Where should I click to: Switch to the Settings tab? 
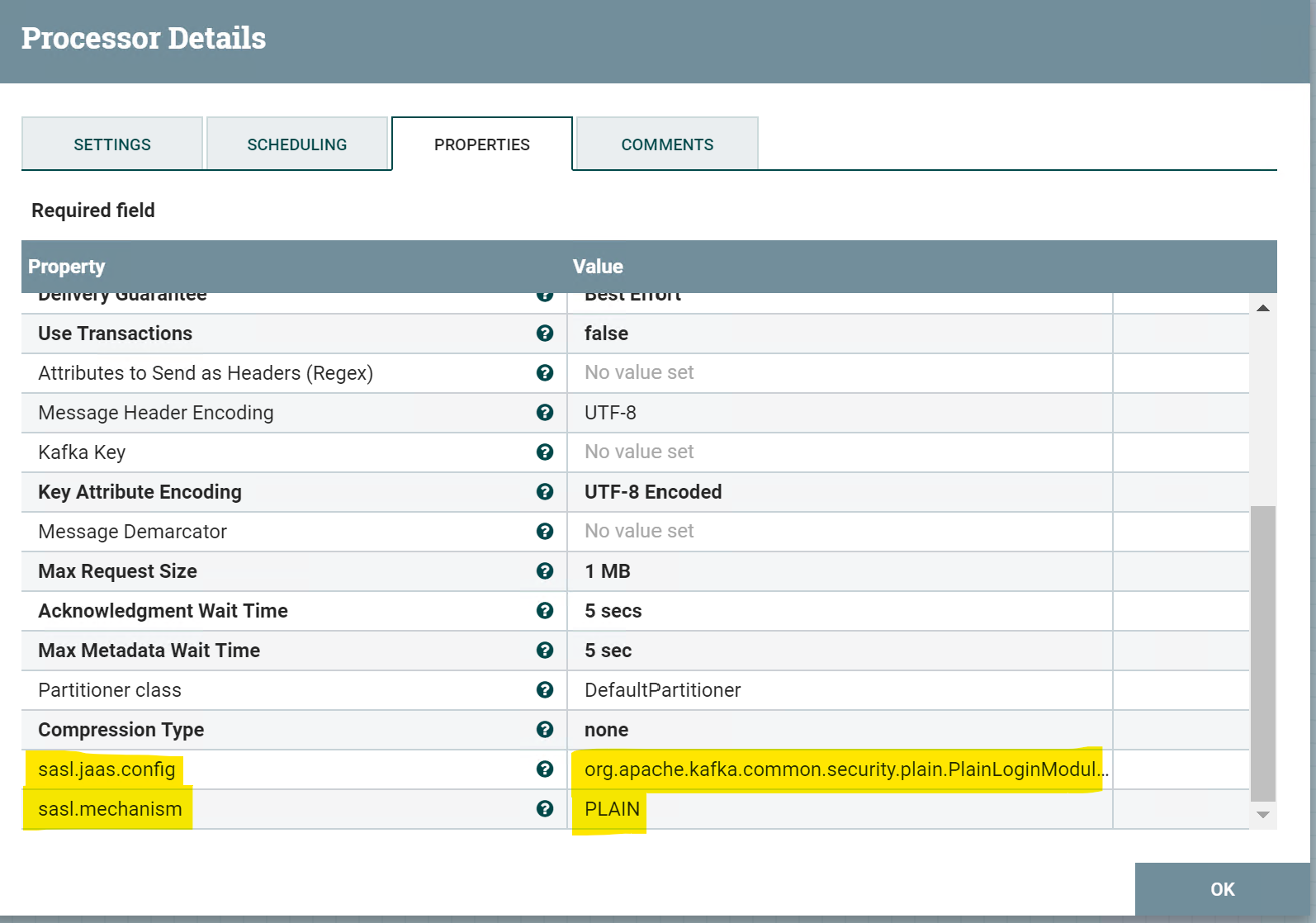click(112, 144)
